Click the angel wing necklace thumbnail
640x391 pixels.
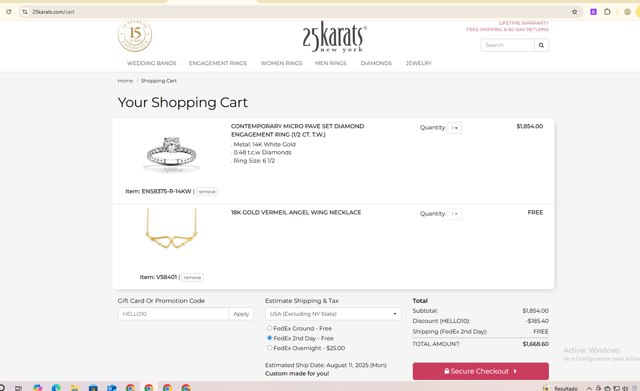(x=171, y=229)
